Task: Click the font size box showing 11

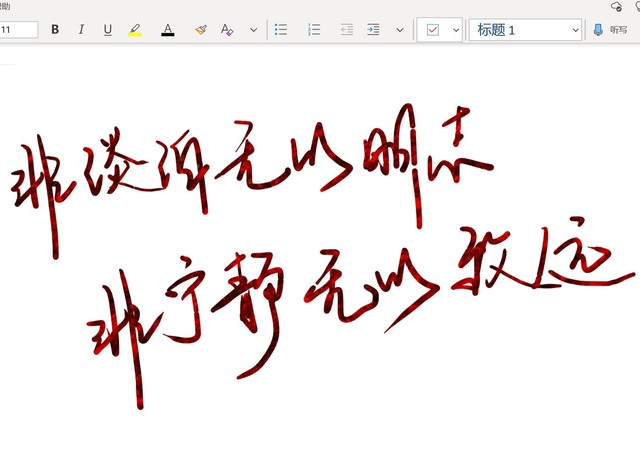Action: tap(18, 30)
